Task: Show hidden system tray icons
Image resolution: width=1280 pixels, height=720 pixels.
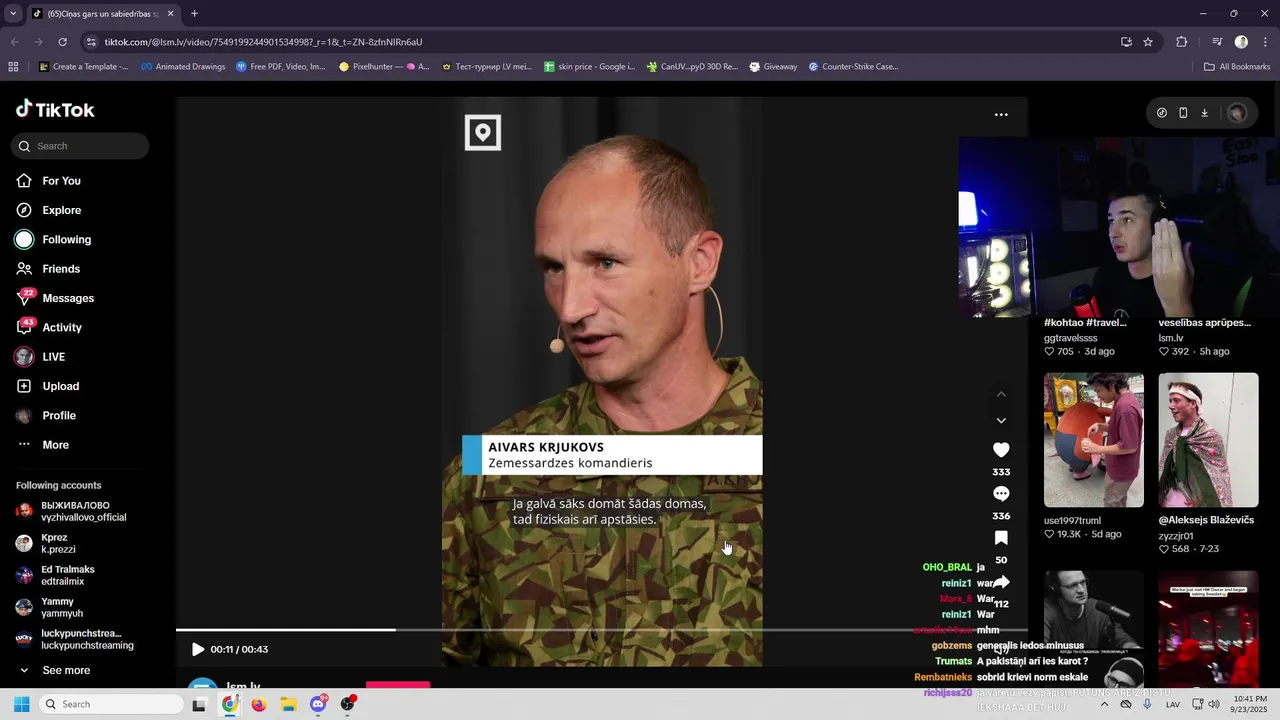Action: (1104, 704)
